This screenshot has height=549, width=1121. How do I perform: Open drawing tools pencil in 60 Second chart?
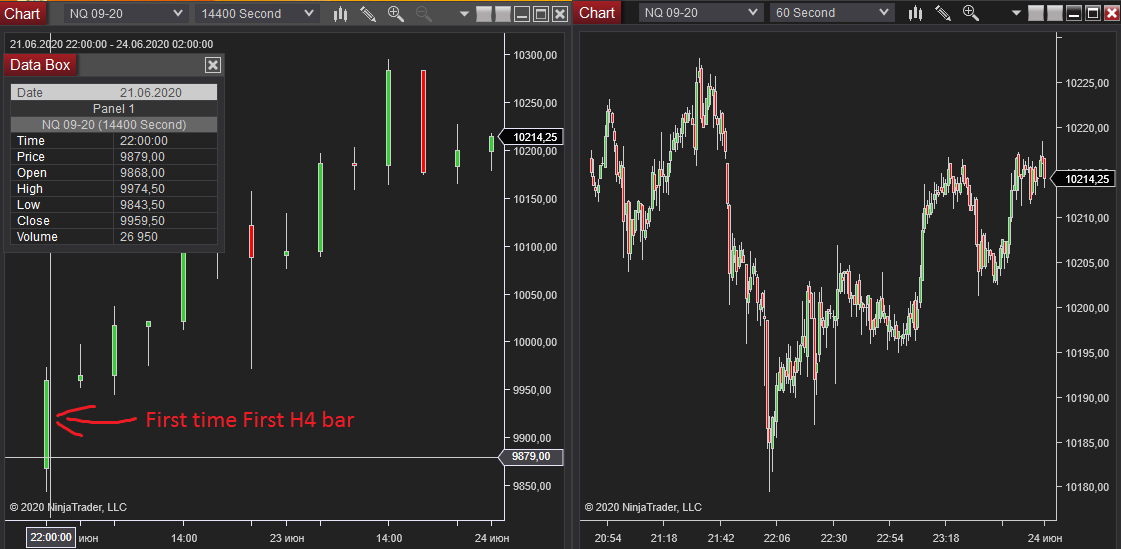943,13
